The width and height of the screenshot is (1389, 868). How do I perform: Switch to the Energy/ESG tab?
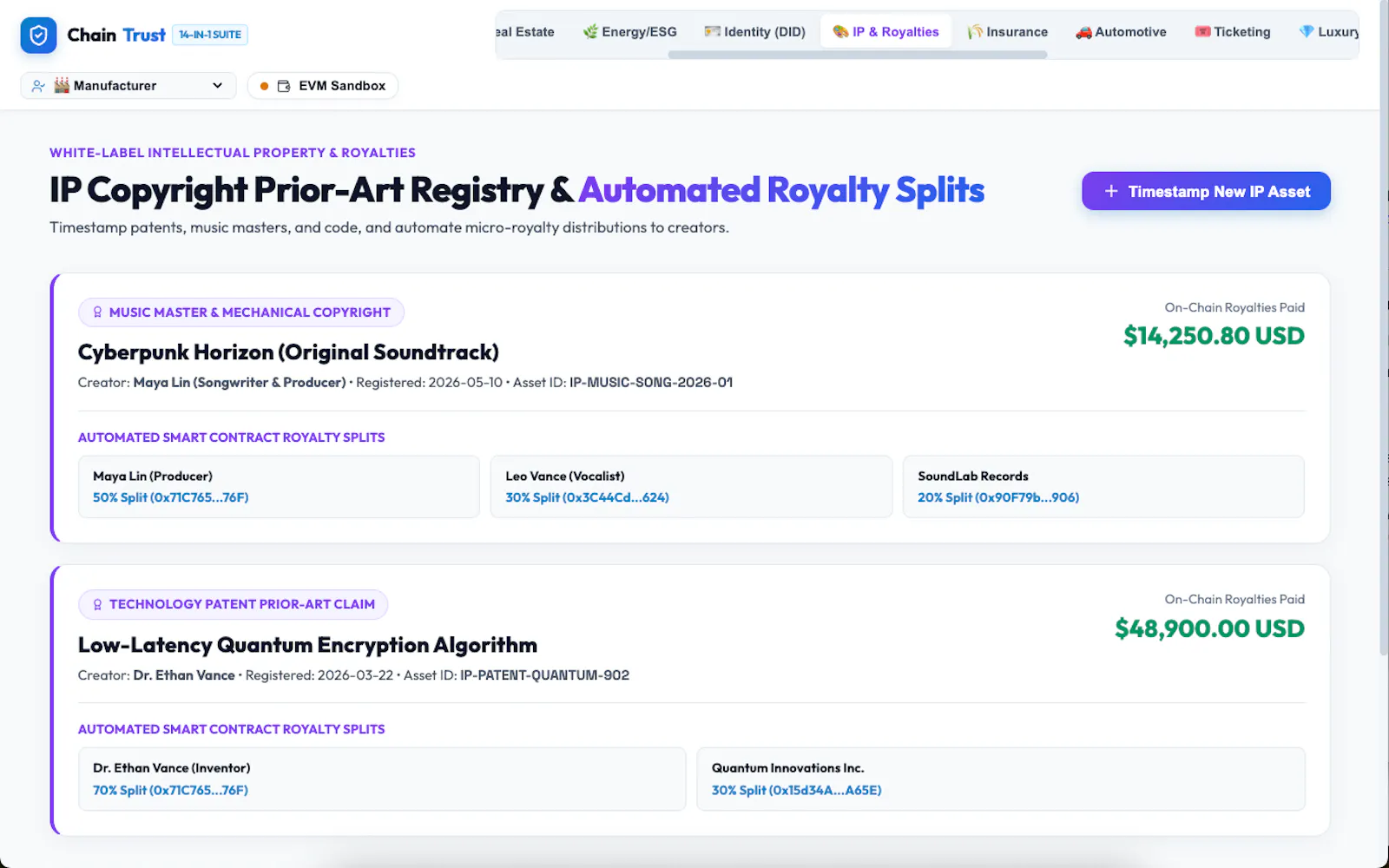629,32
